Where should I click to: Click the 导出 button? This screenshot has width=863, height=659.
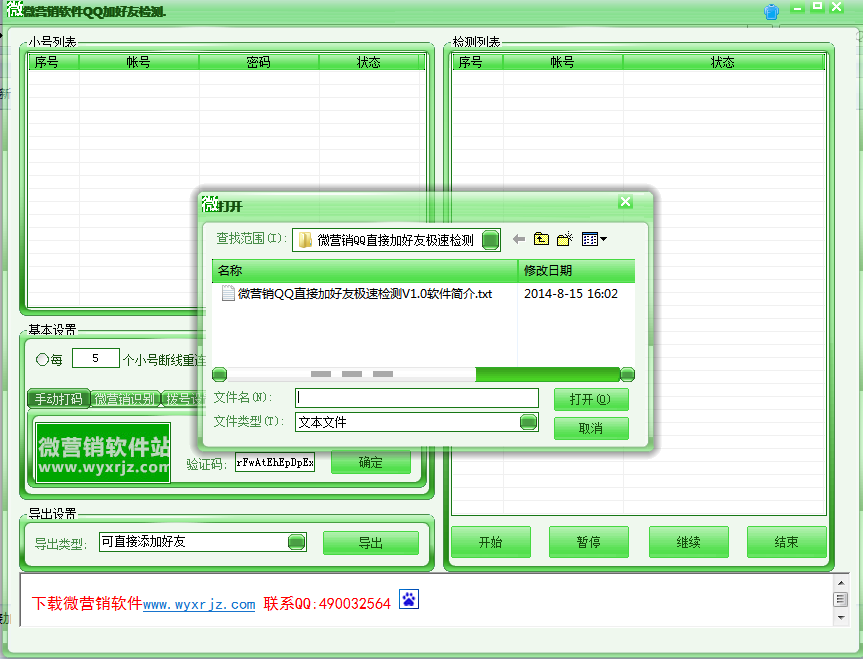tap(371, 543)
